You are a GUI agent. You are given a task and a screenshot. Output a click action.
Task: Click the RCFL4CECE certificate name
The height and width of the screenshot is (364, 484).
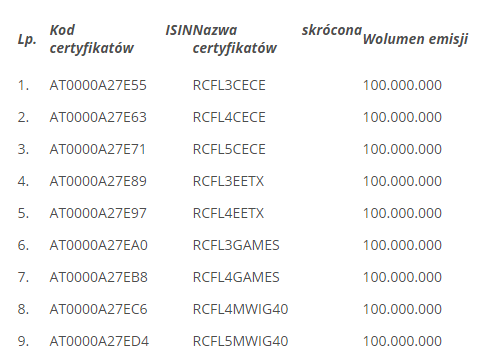click(229, 117)
